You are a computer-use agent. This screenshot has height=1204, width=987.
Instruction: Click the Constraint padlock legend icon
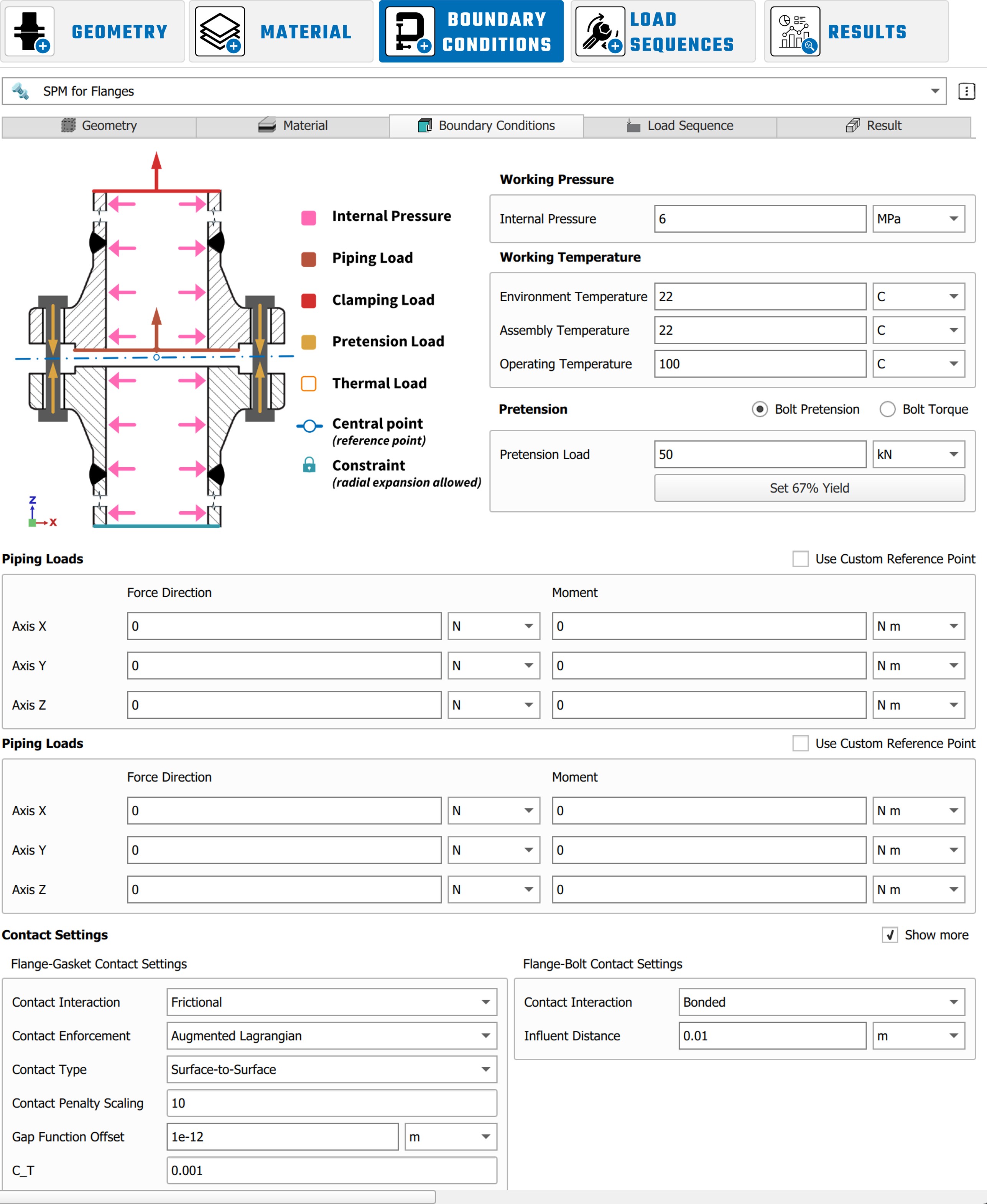[x=309, y=465]
